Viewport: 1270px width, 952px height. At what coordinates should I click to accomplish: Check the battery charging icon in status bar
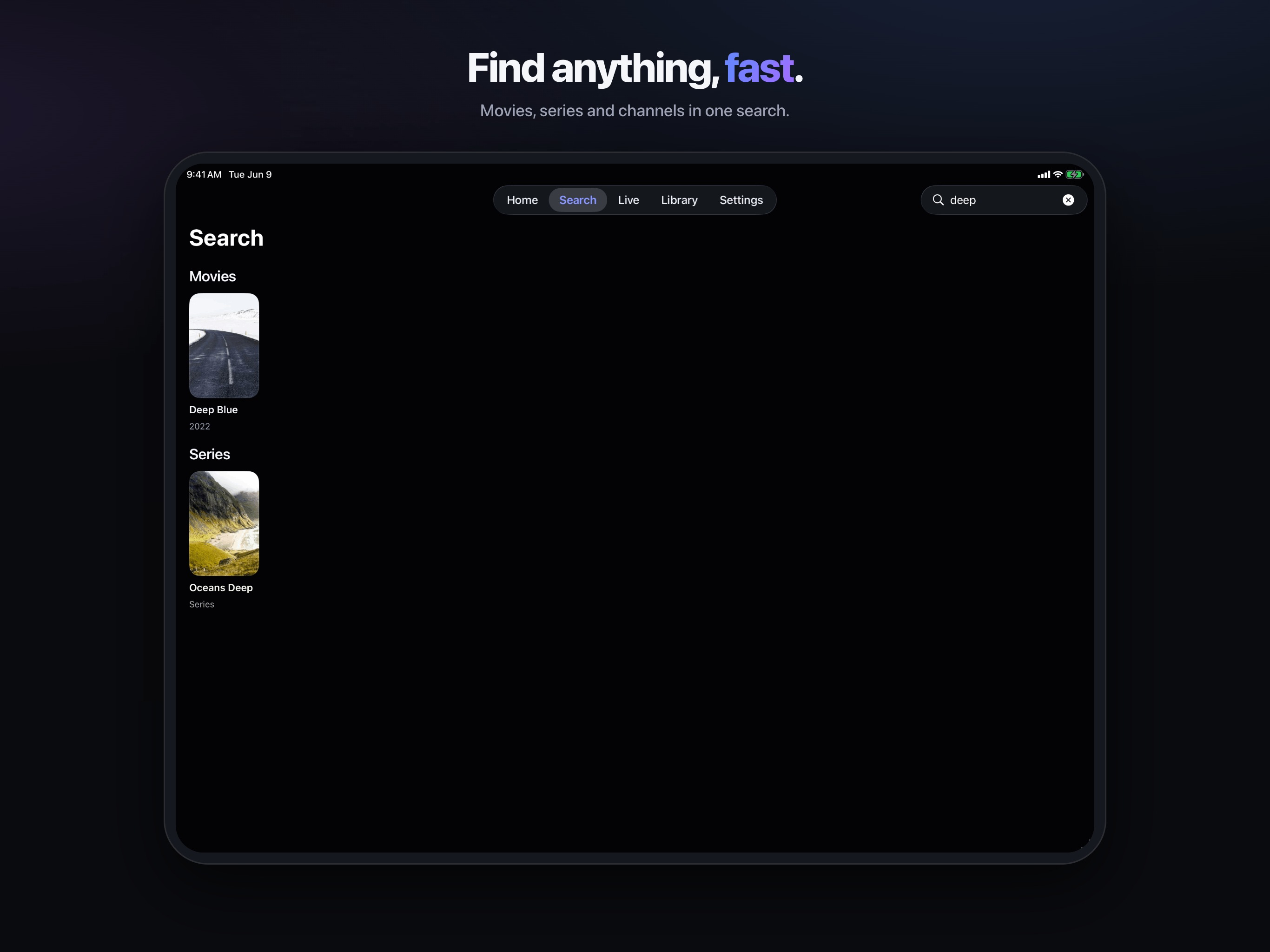click(1074, 175)
